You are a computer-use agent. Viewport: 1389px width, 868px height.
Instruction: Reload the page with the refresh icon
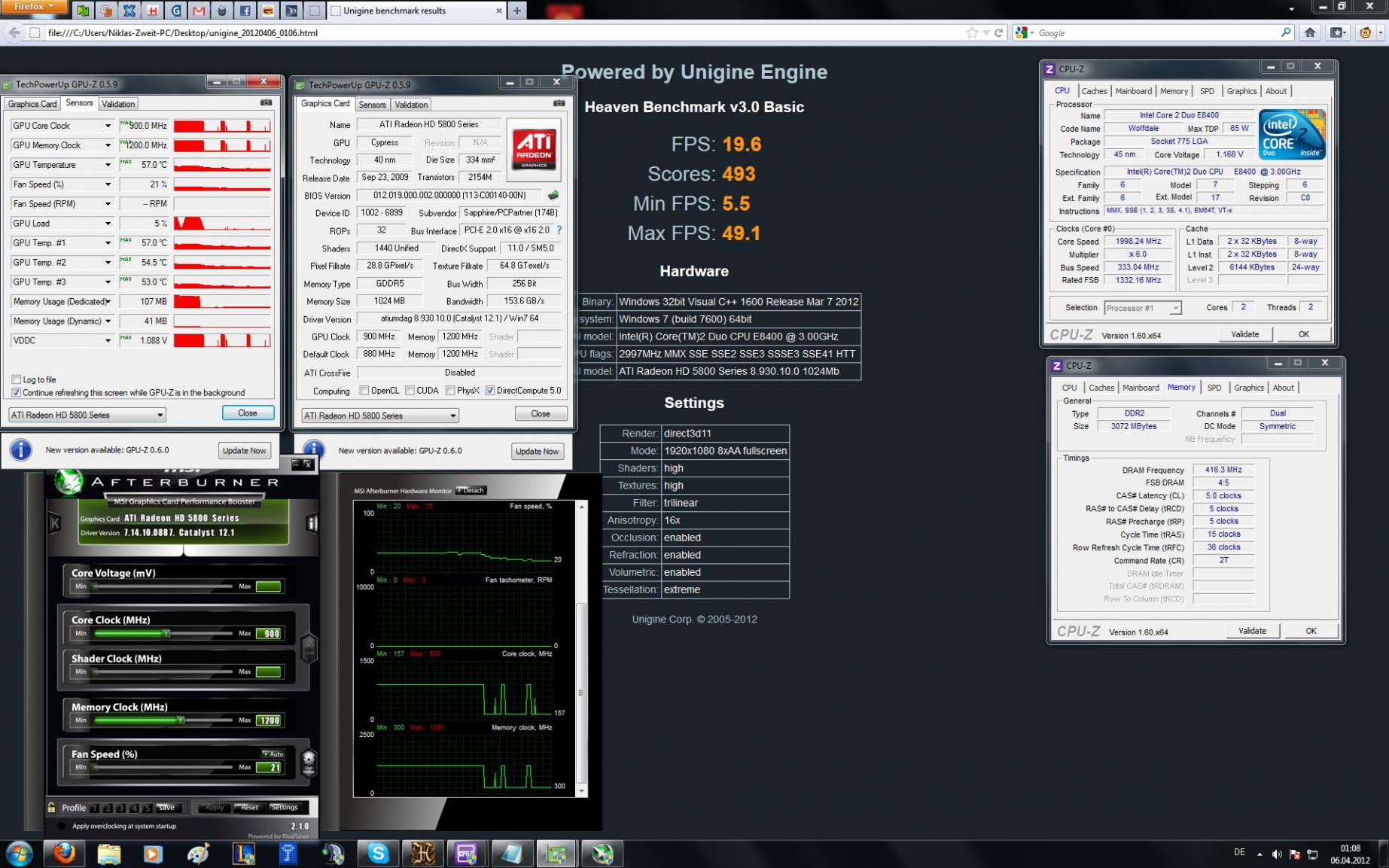click(x=999, y=32)
